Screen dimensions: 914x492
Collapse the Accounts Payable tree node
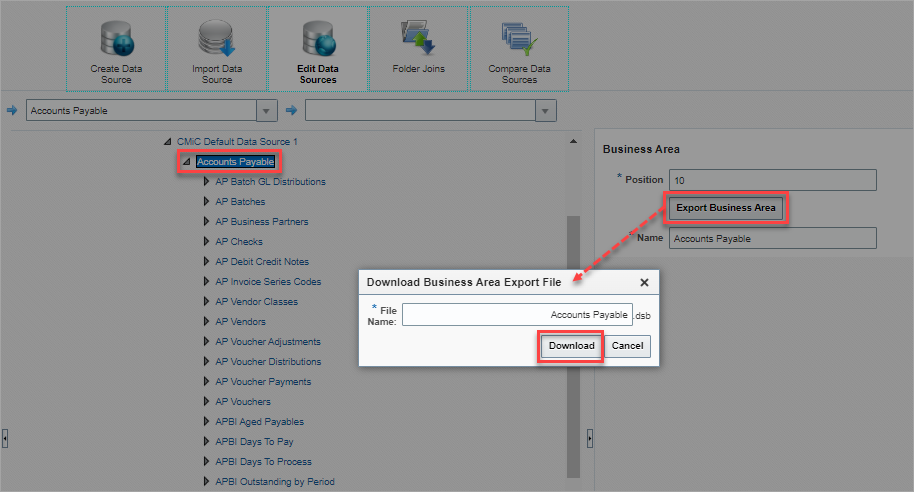[x=187, y=162]
